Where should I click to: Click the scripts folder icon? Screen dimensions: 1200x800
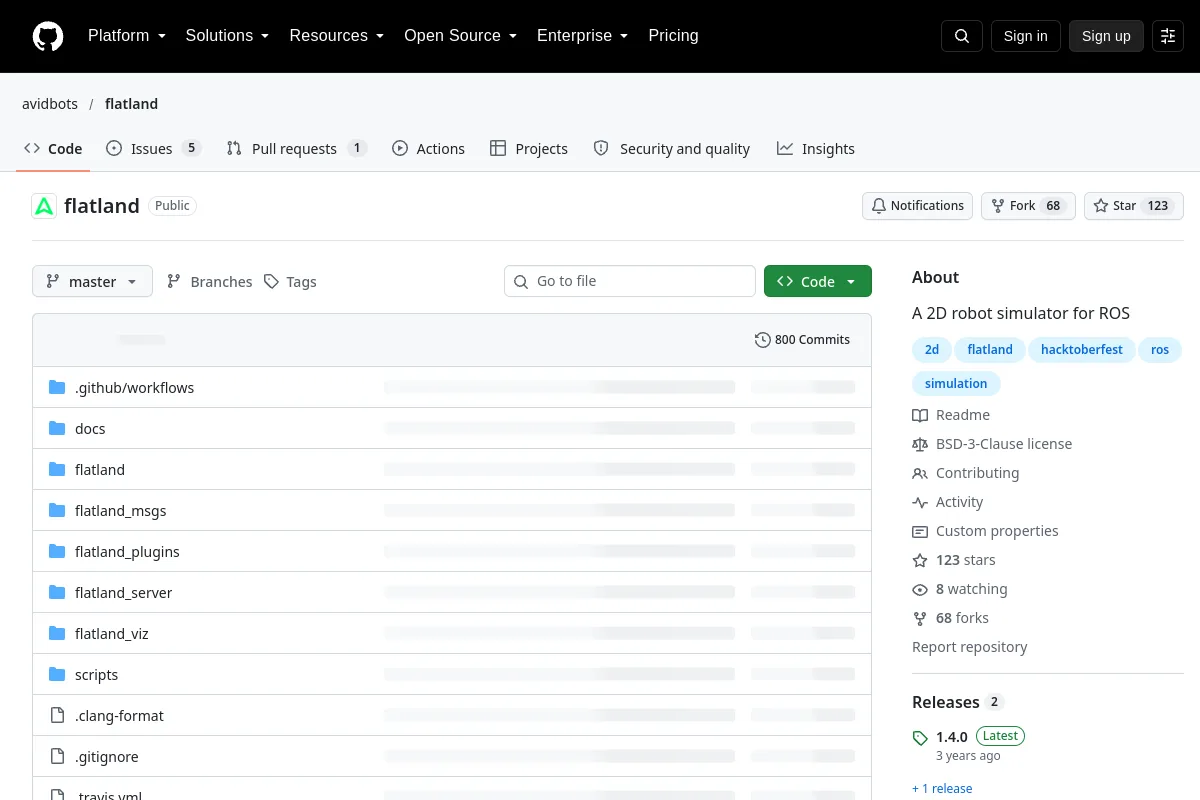pos(57,675)
